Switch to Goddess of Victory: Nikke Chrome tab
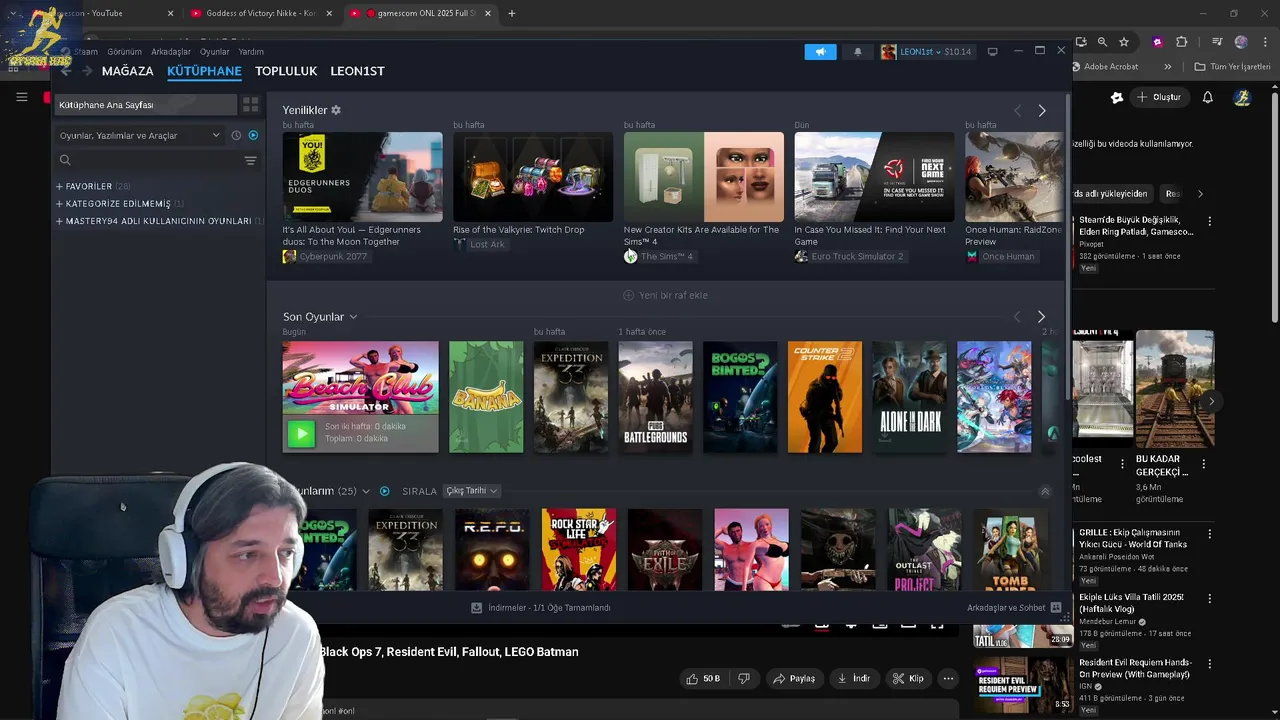 coord(260,13)
